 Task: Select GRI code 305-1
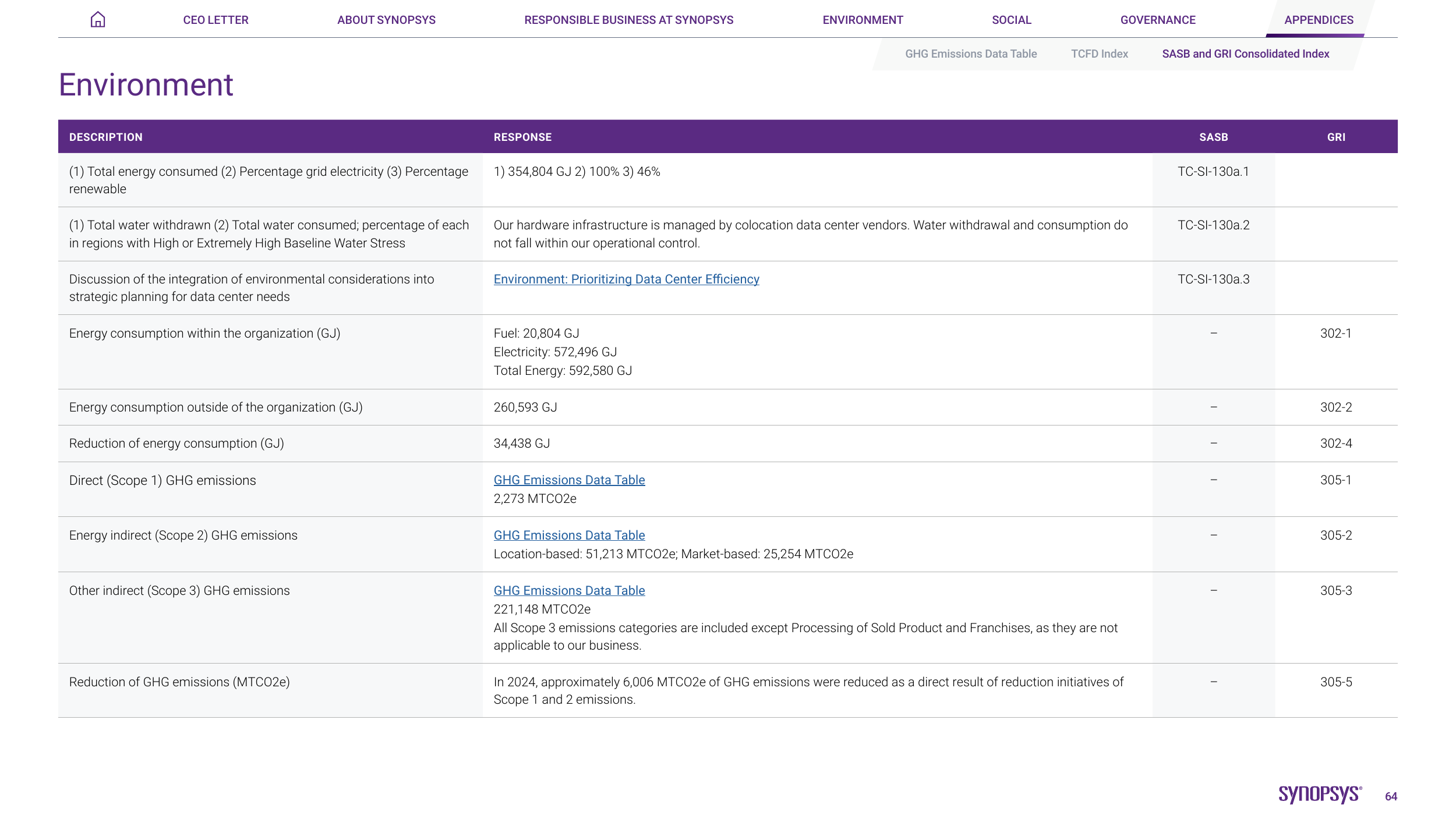[1336, 480]
